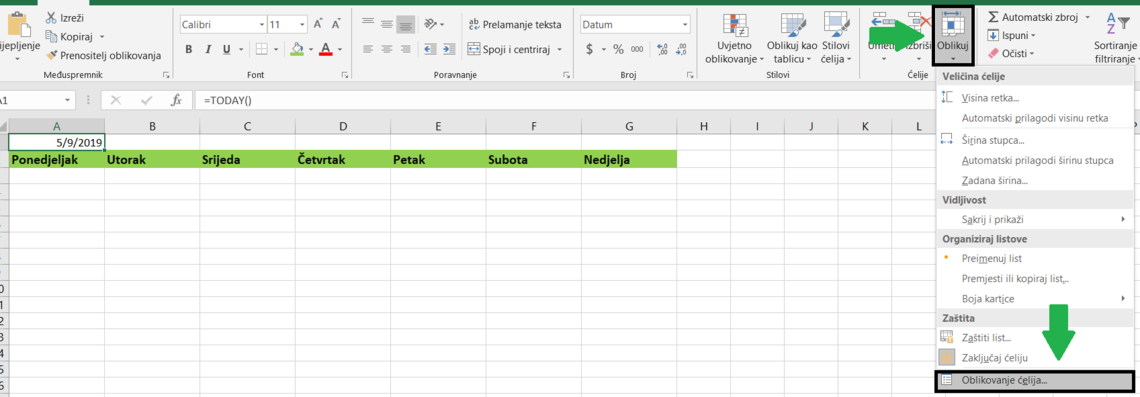Open Uvjetno oblikovanje conditional formatting
1140x397 pixels.
[x=735, y=38]
